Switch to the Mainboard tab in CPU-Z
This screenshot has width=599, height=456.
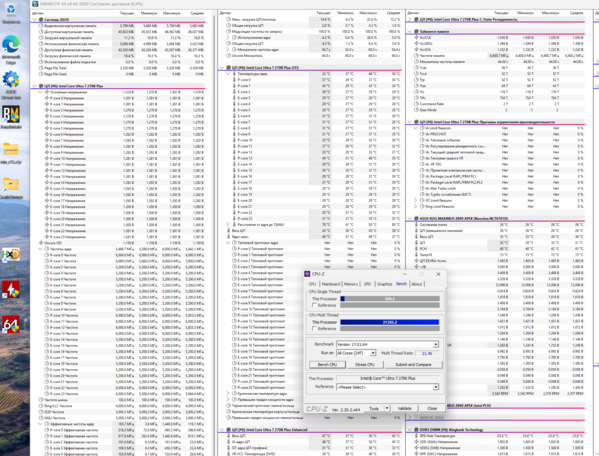330,284
